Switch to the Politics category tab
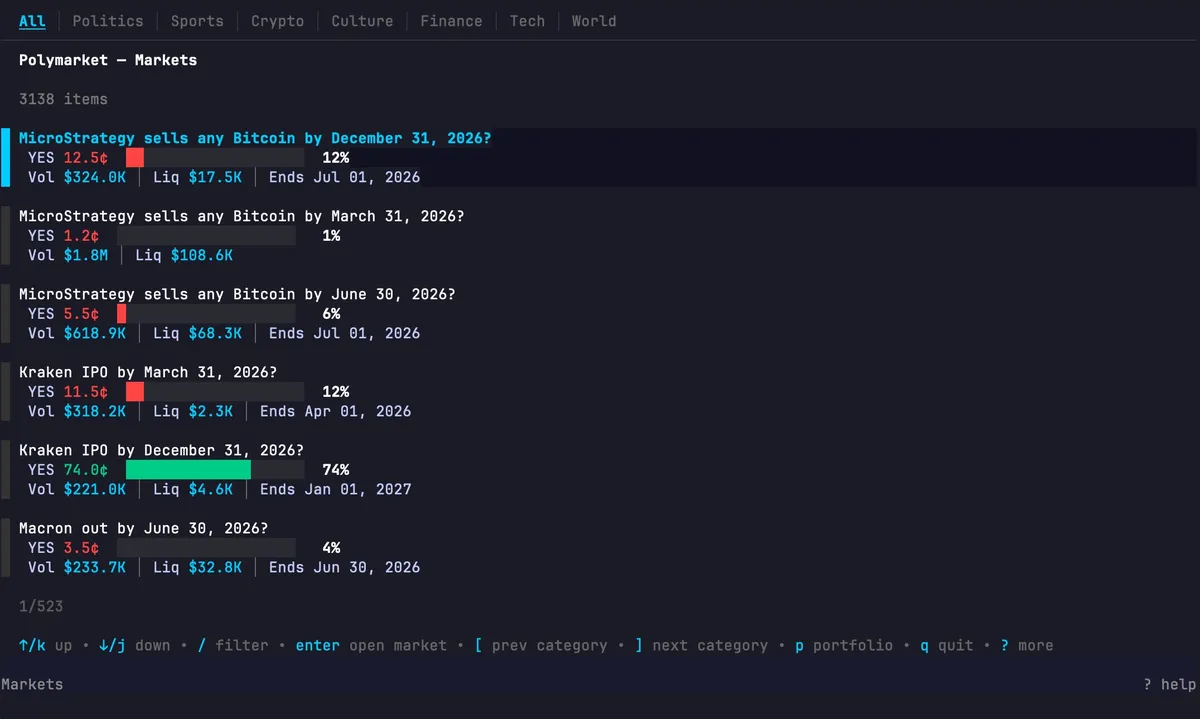The height and width of the screenshot is (719, 1200). pyautogui.click(x=108, y=21)
